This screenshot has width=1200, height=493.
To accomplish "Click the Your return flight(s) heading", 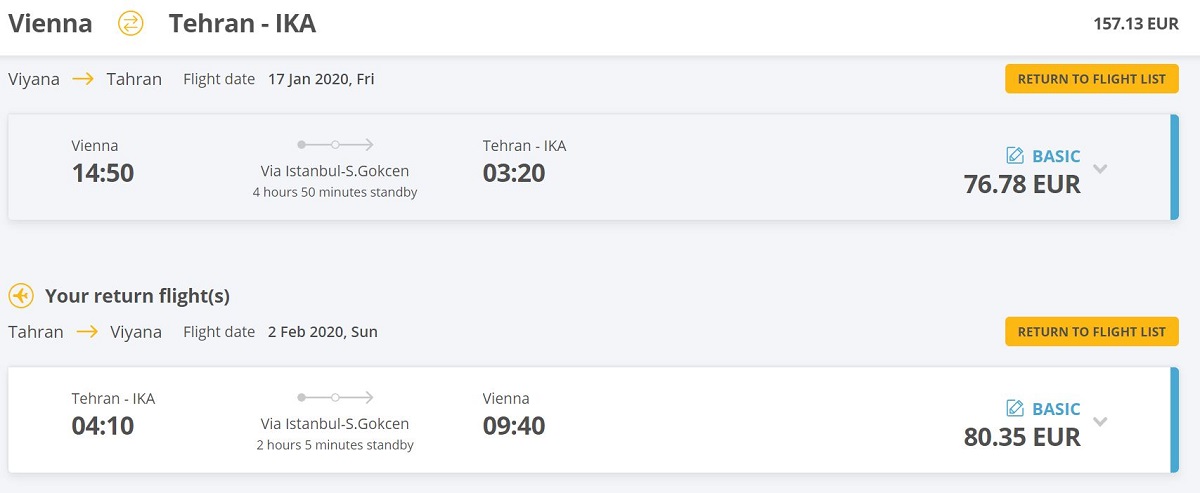I will point(137,296).
